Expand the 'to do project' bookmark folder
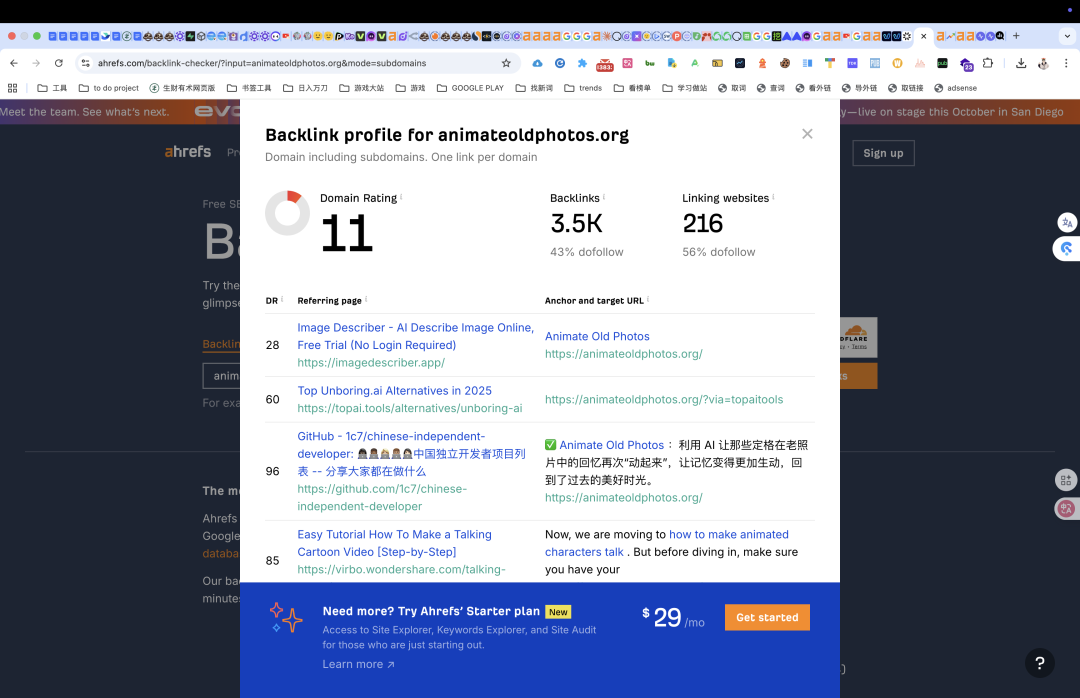 [109, 88]
